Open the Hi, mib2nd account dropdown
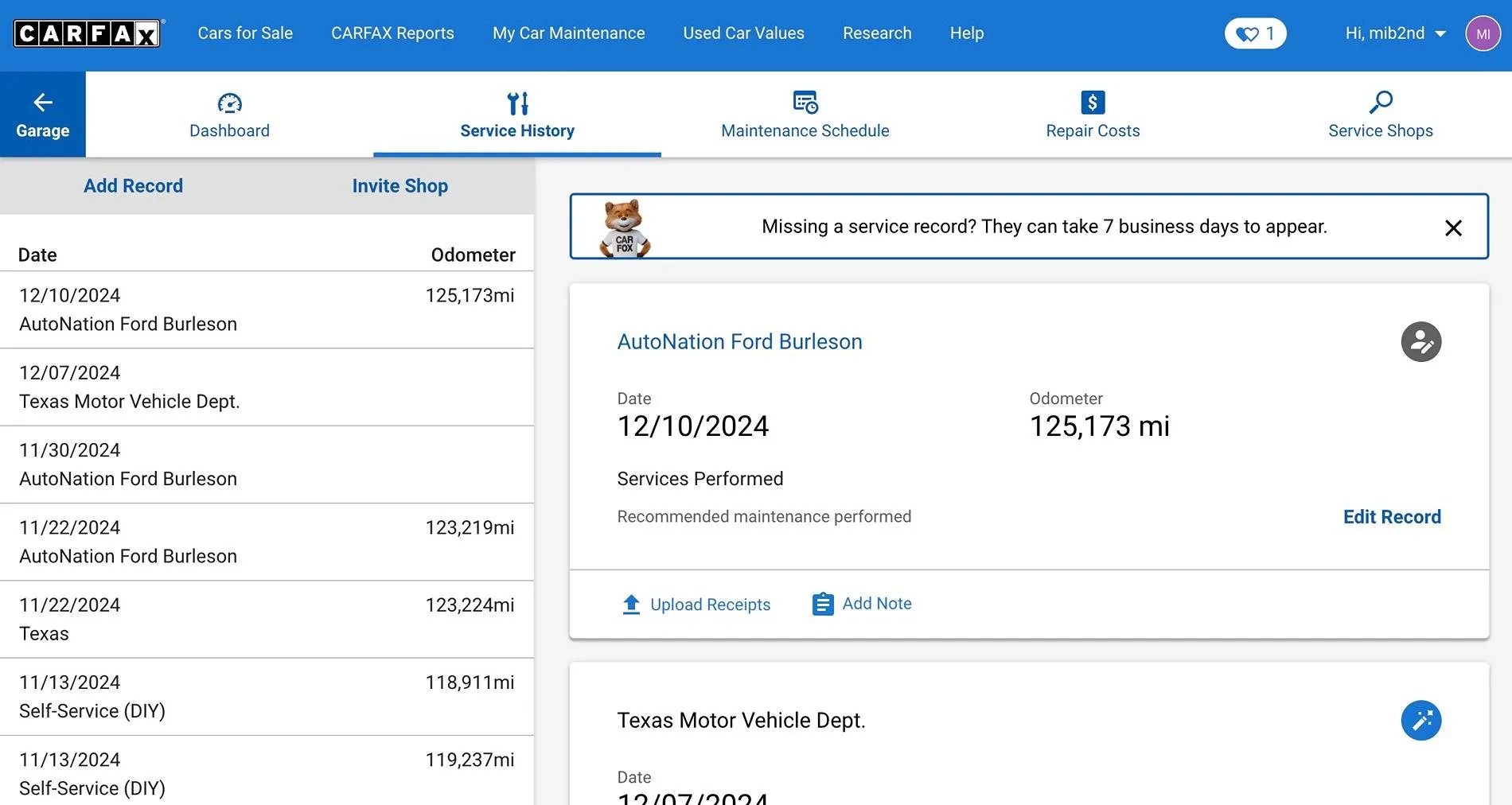This screenshot has height=805, width=1512. (x=1394, y=33)
